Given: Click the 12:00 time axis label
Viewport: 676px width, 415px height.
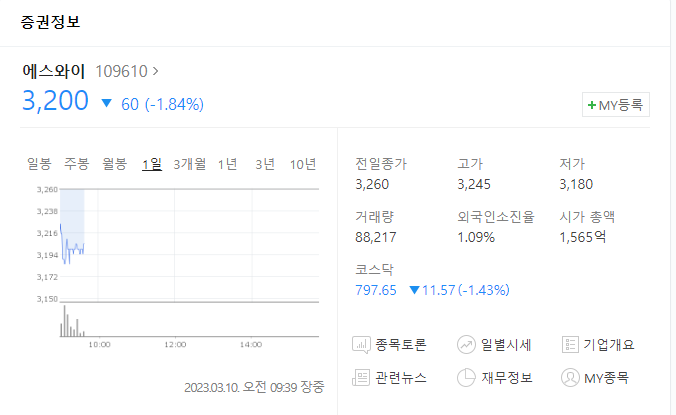Looking at the screenshot, I should [x=175, y=345].
